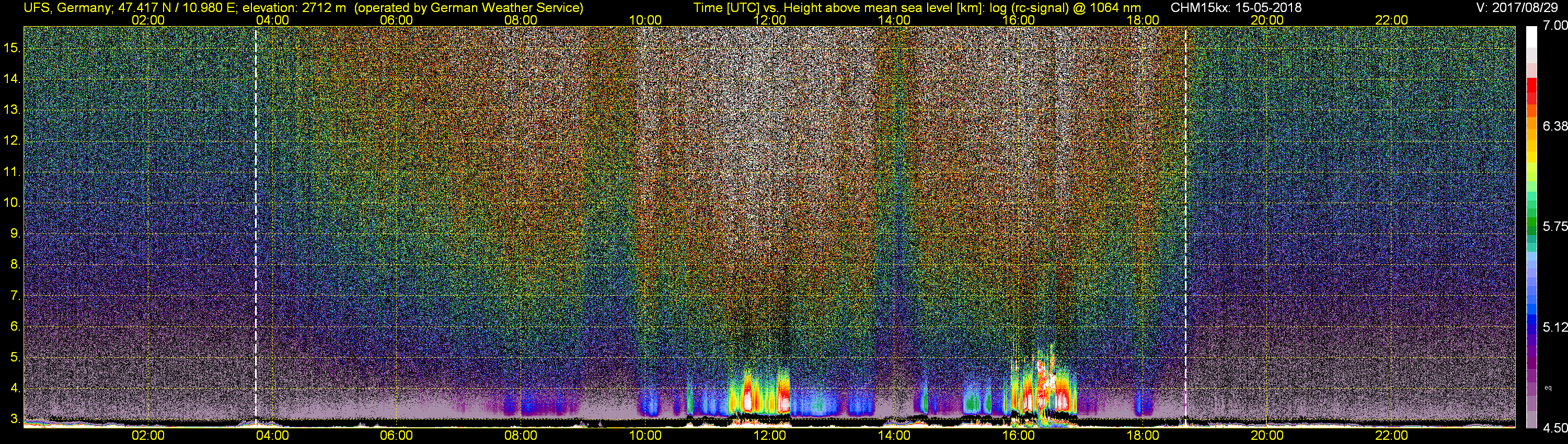Click the 14:00 label on the bottom time axis
The image size is (1568, 444).
[894, 436]
